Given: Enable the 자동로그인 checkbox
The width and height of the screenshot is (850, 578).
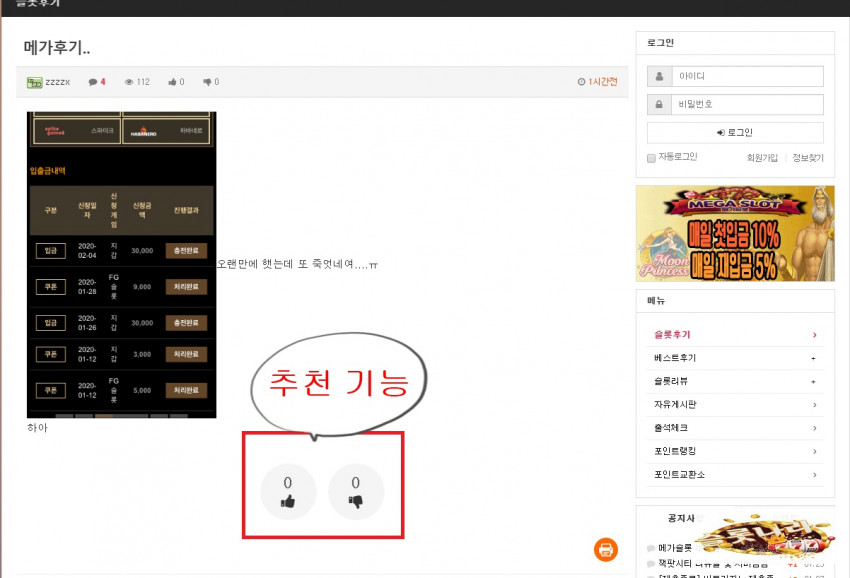Looking at the screenshot, I should click(651, 158).
